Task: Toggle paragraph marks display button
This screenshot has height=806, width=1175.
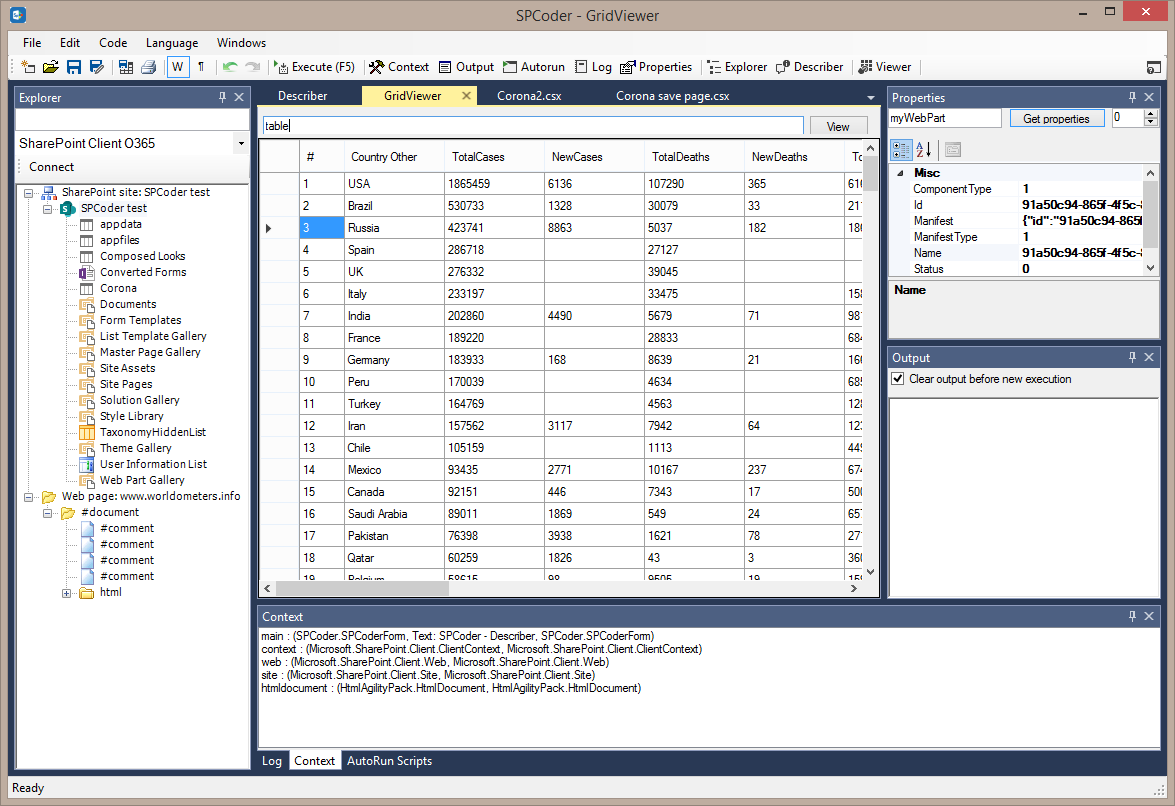Action: tap(201, 67)
